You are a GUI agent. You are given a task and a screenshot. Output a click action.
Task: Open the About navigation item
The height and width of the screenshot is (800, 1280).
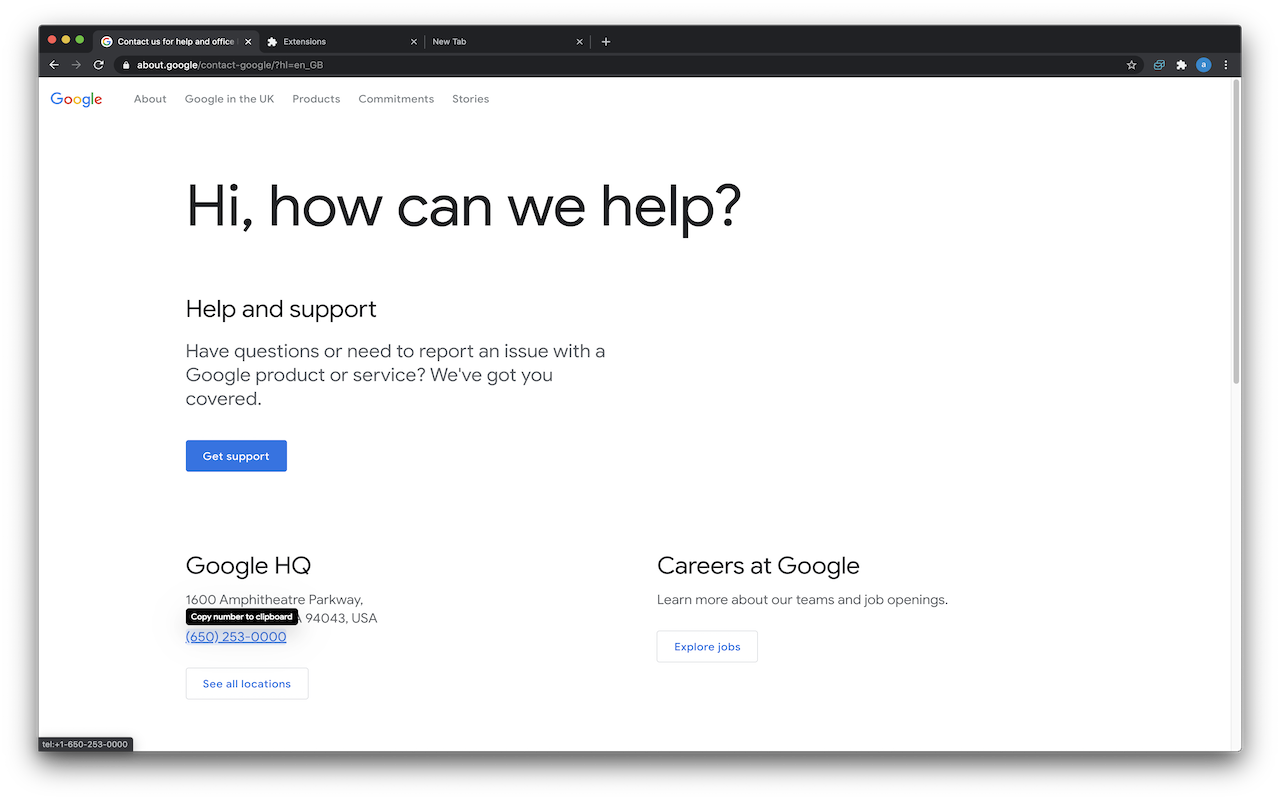[150, 99]
